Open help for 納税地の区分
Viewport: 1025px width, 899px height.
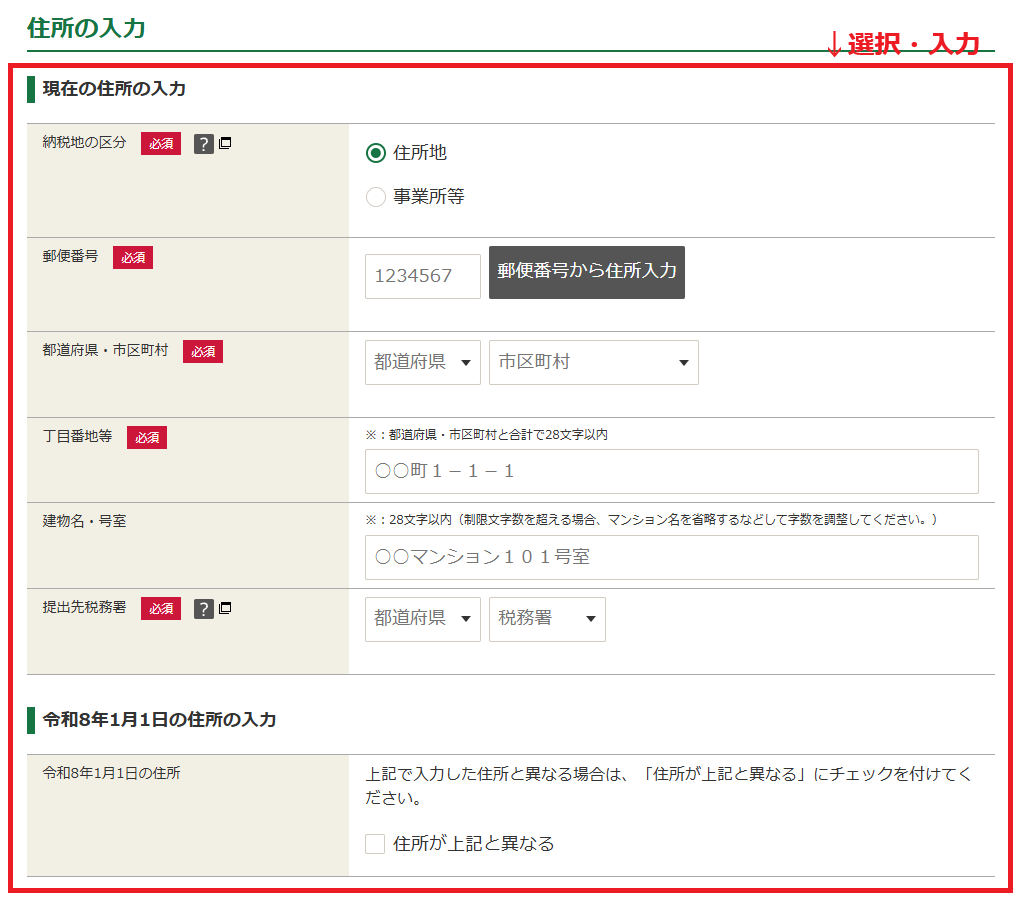click(x=204, y=144)
